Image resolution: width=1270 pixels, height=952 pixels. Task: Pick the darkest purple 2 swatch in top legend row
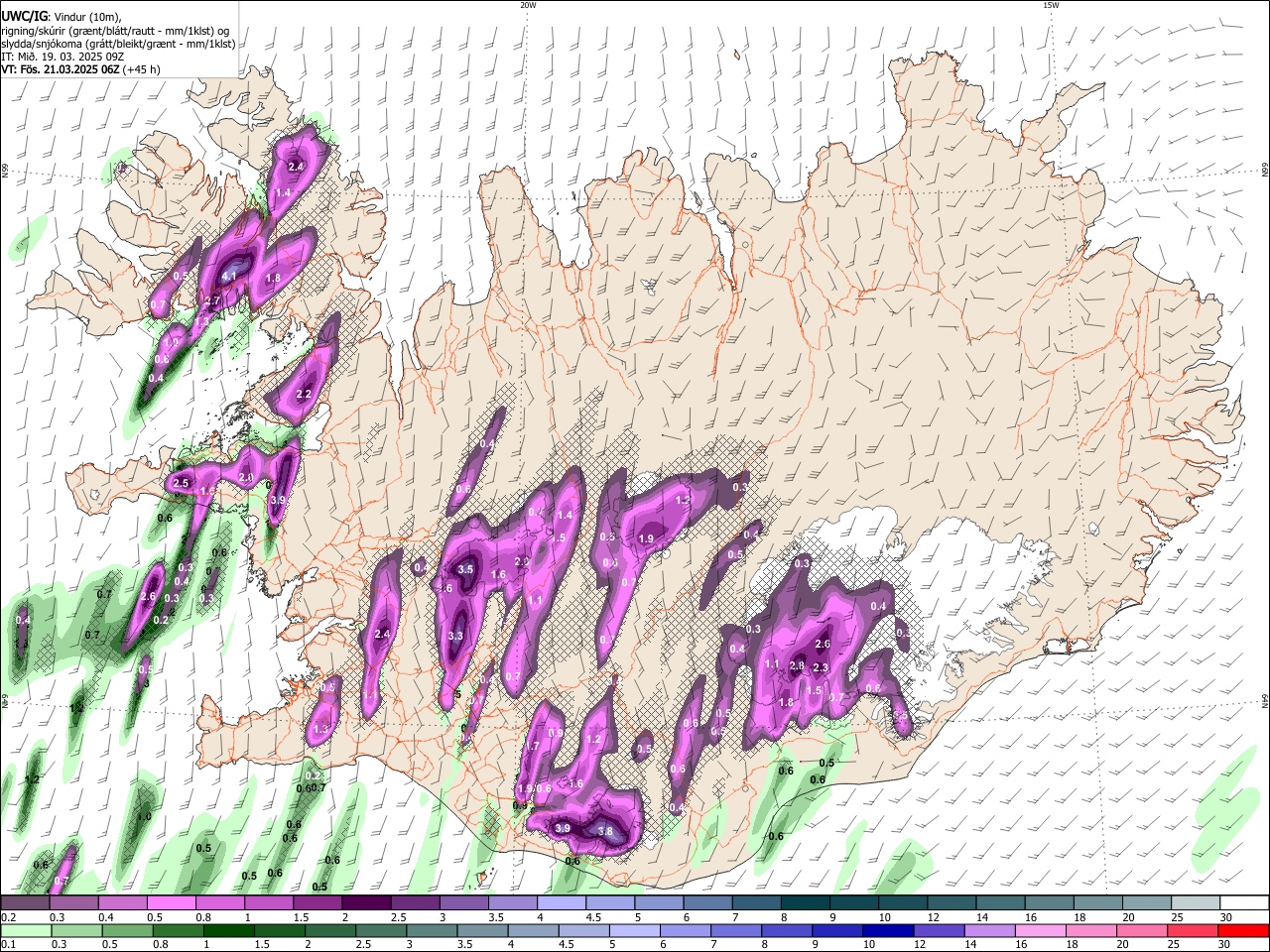point(365,903)
